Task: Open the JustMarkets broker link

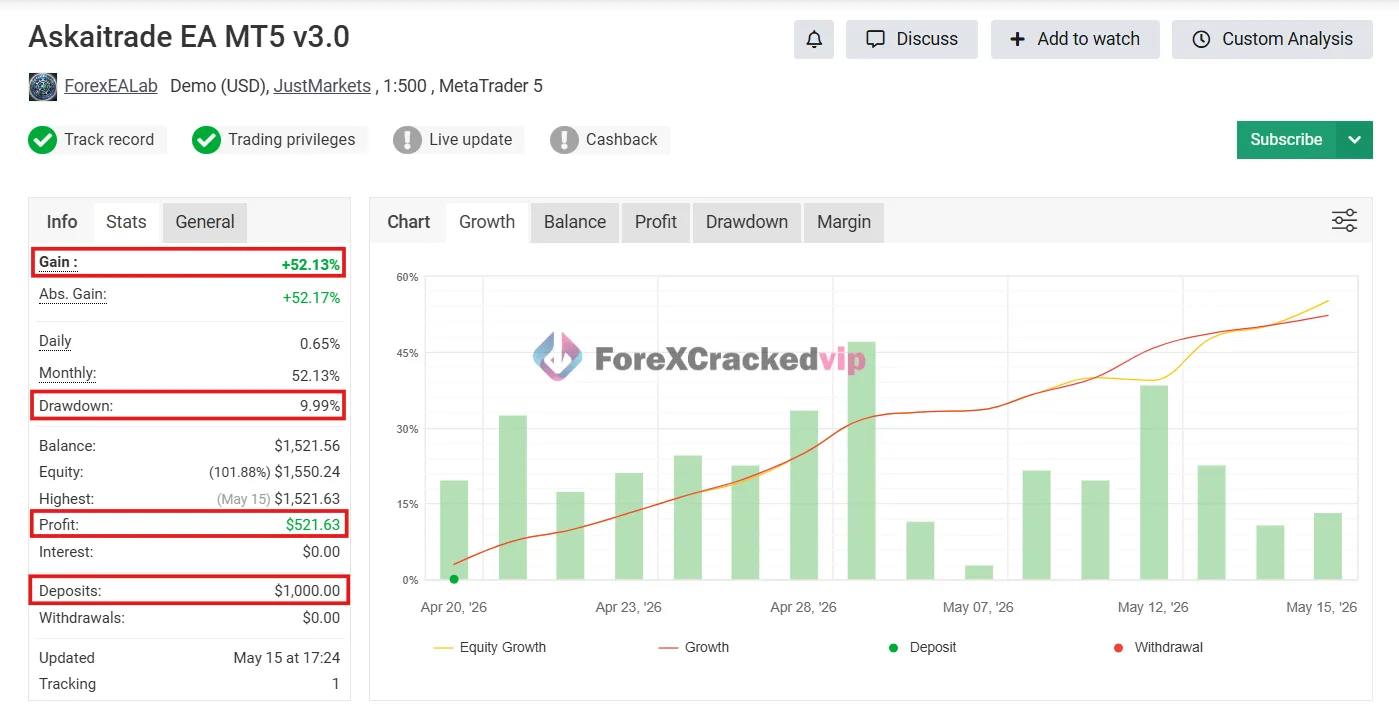Action: click(x=322, y=86)
